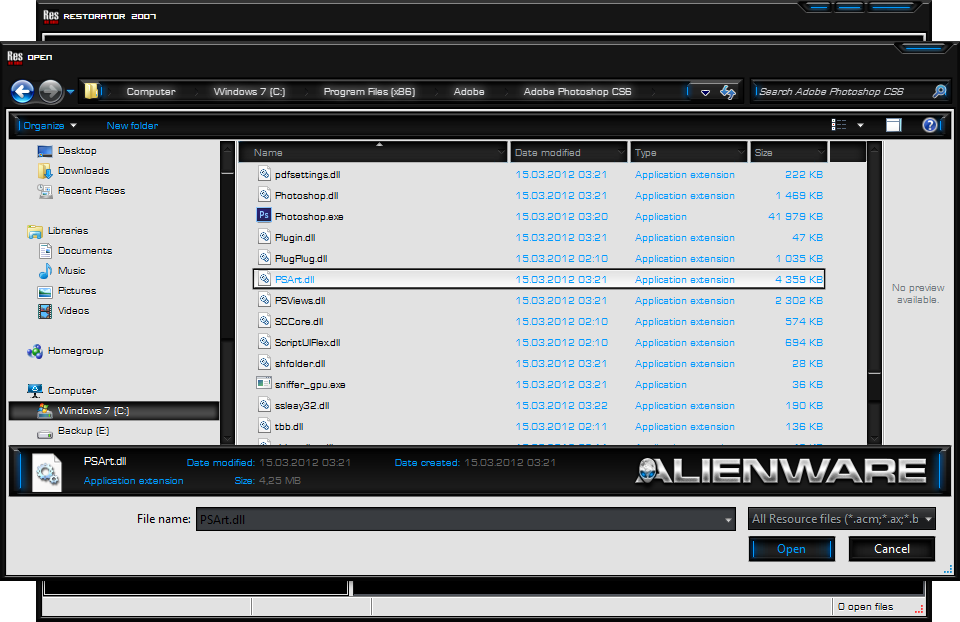Click the Forward navigation arrow

coord(50,92)
